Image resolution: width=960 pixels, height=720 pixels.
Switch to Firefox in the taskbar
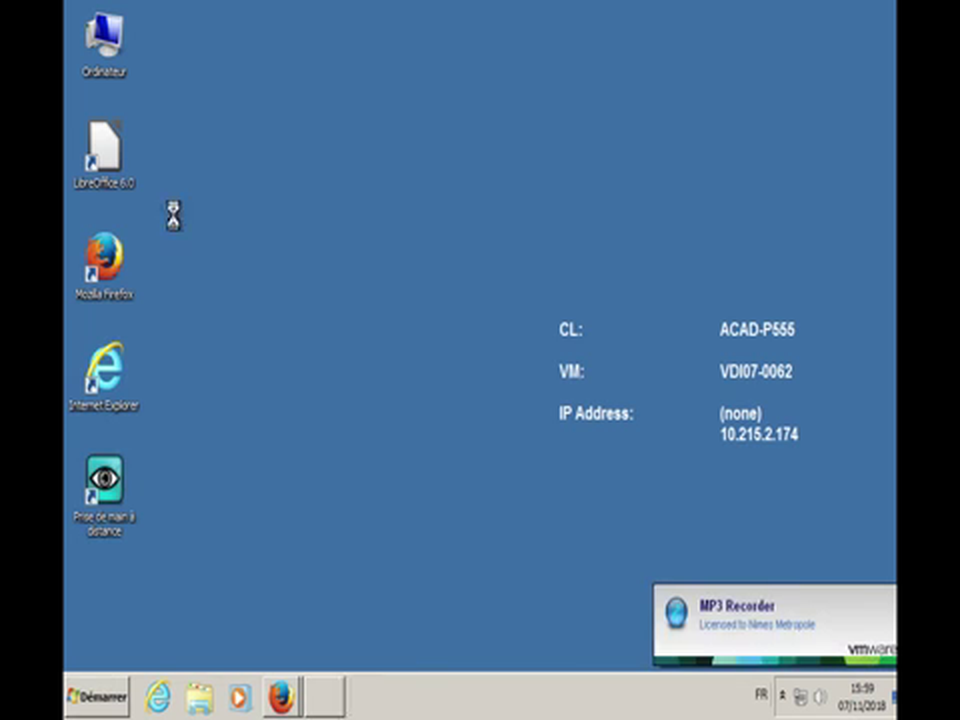pyautogui.click(x=281, y=696)
